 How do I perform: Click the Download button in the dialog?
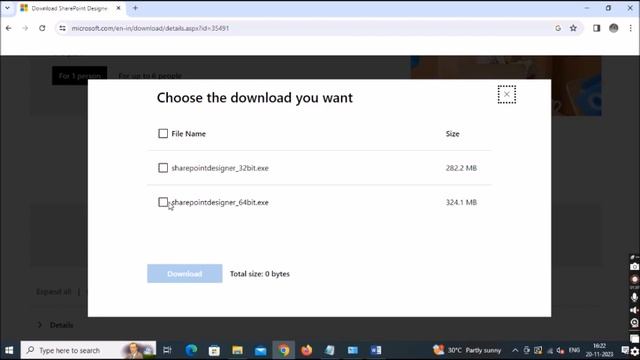pyautogui.click(x=184, y=273)
